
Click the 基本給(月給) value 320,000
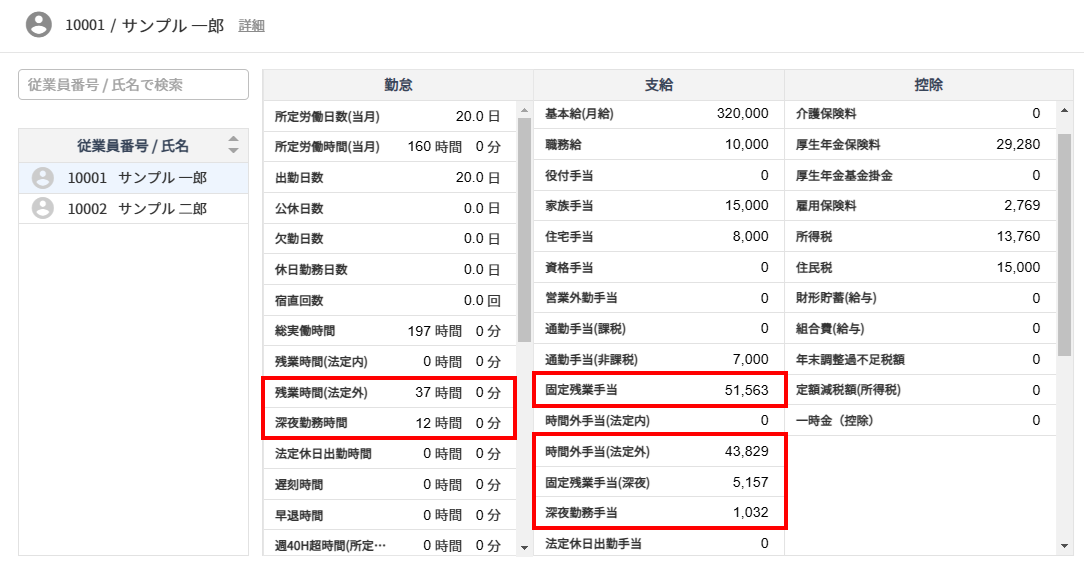tap(742, 113)
